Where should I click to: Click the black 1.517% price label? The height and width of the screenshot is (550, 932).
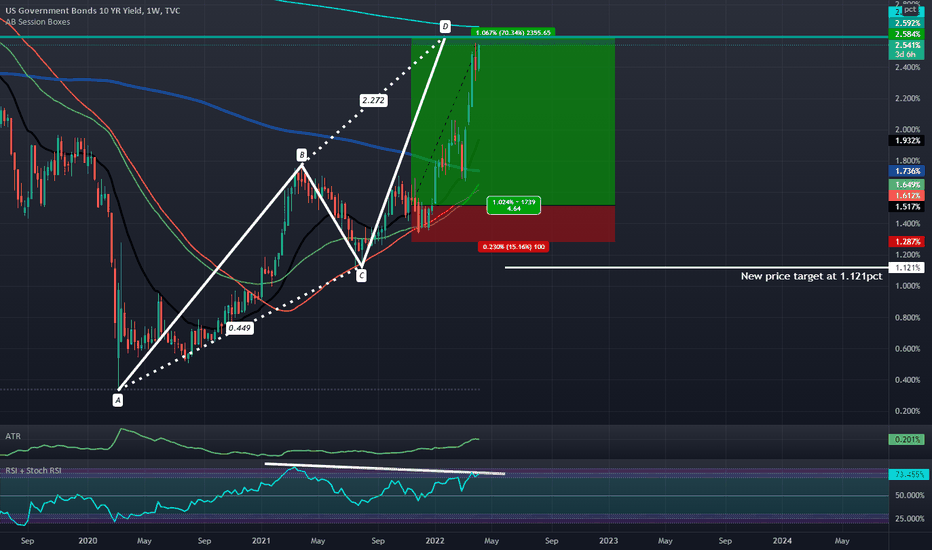pyautogui.click(x=906, y=207)
